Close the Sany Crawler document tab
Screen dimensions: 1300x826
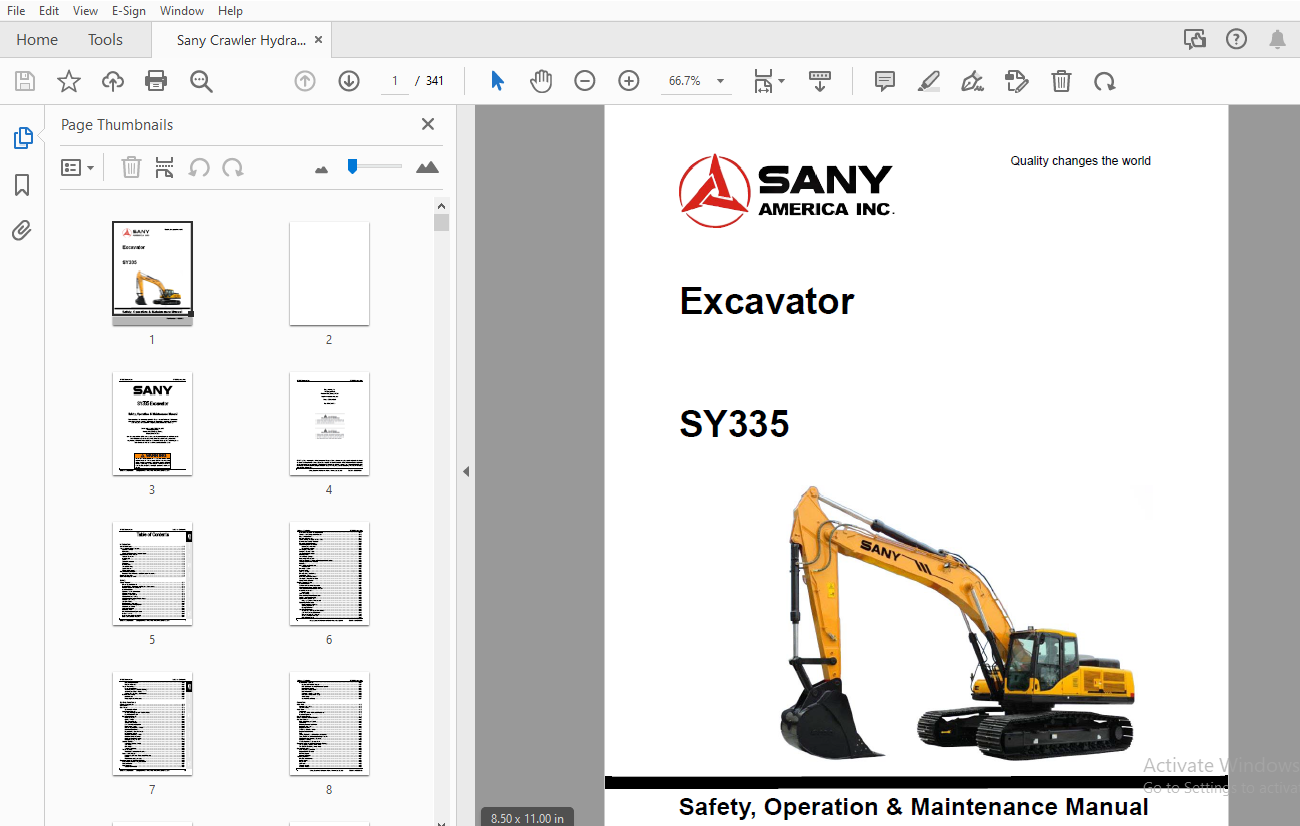click(x=318, y=40)
